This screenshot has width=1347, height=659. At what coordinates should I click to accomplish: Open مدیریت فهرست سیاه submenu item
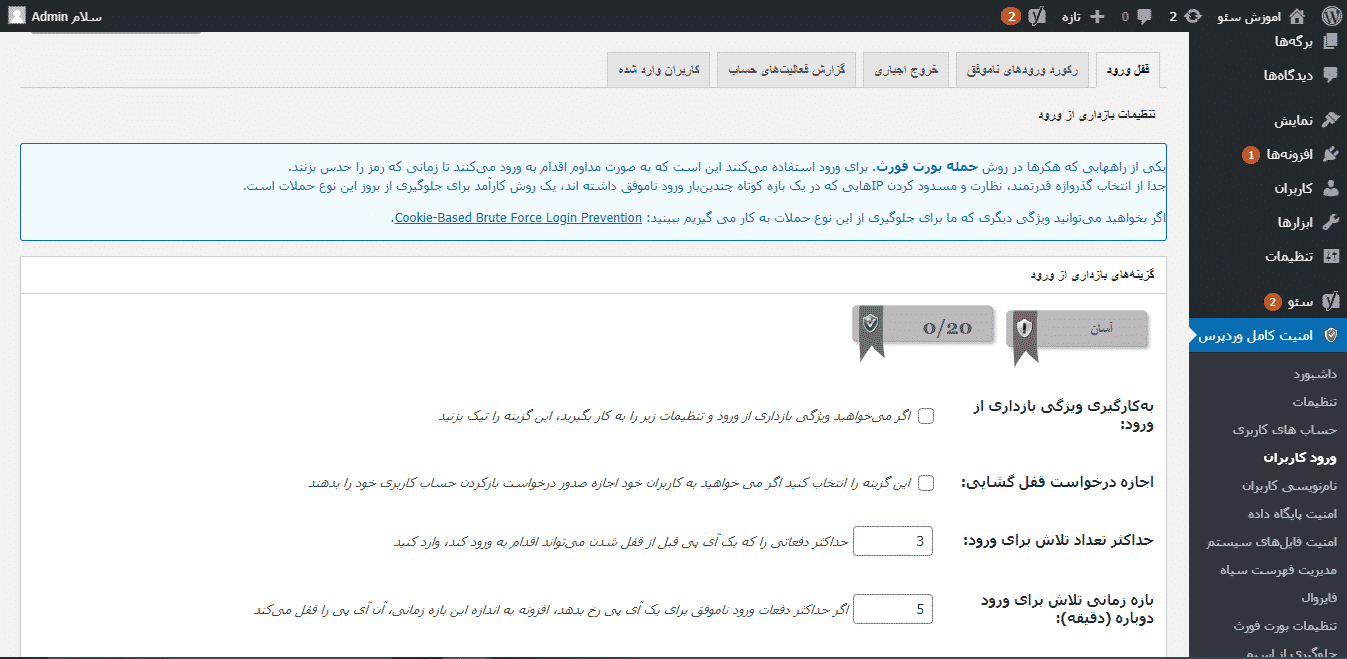point(1279,570)
